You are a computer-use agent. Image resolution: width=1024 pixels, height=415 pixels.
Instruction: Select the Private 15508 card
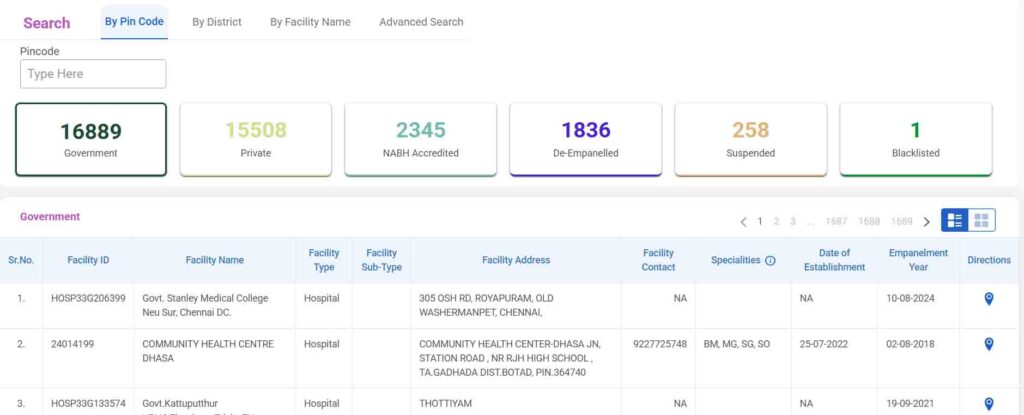[x=255, y=139]
